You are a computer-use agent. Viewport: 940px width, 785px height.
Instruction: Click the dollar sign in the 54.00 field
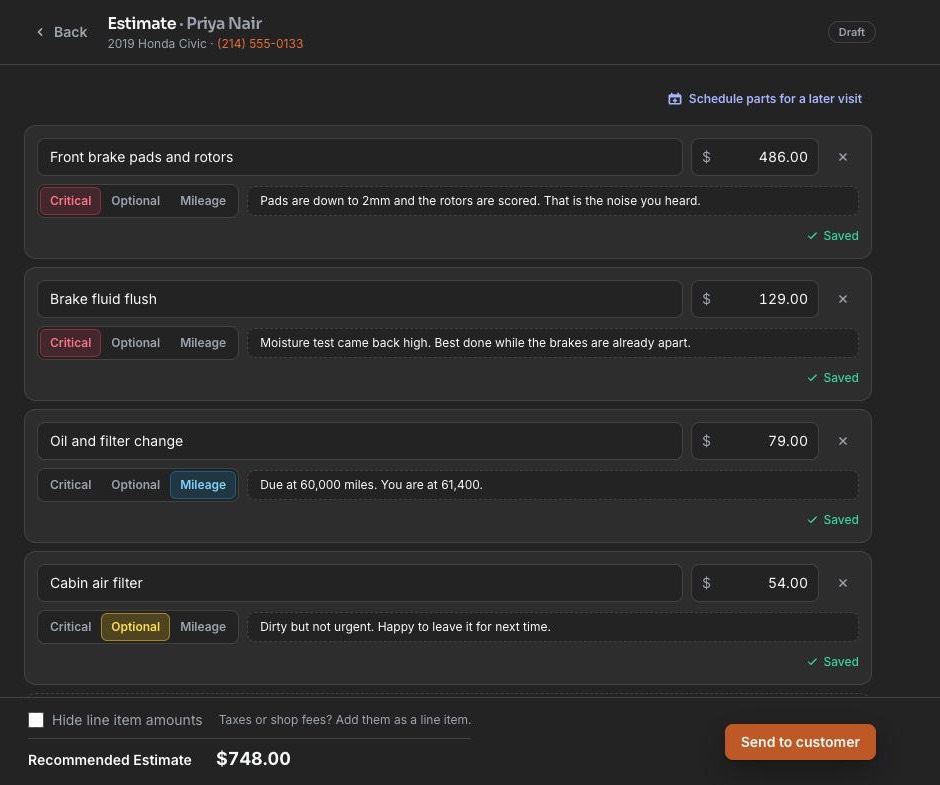click(x=706, y=583)
